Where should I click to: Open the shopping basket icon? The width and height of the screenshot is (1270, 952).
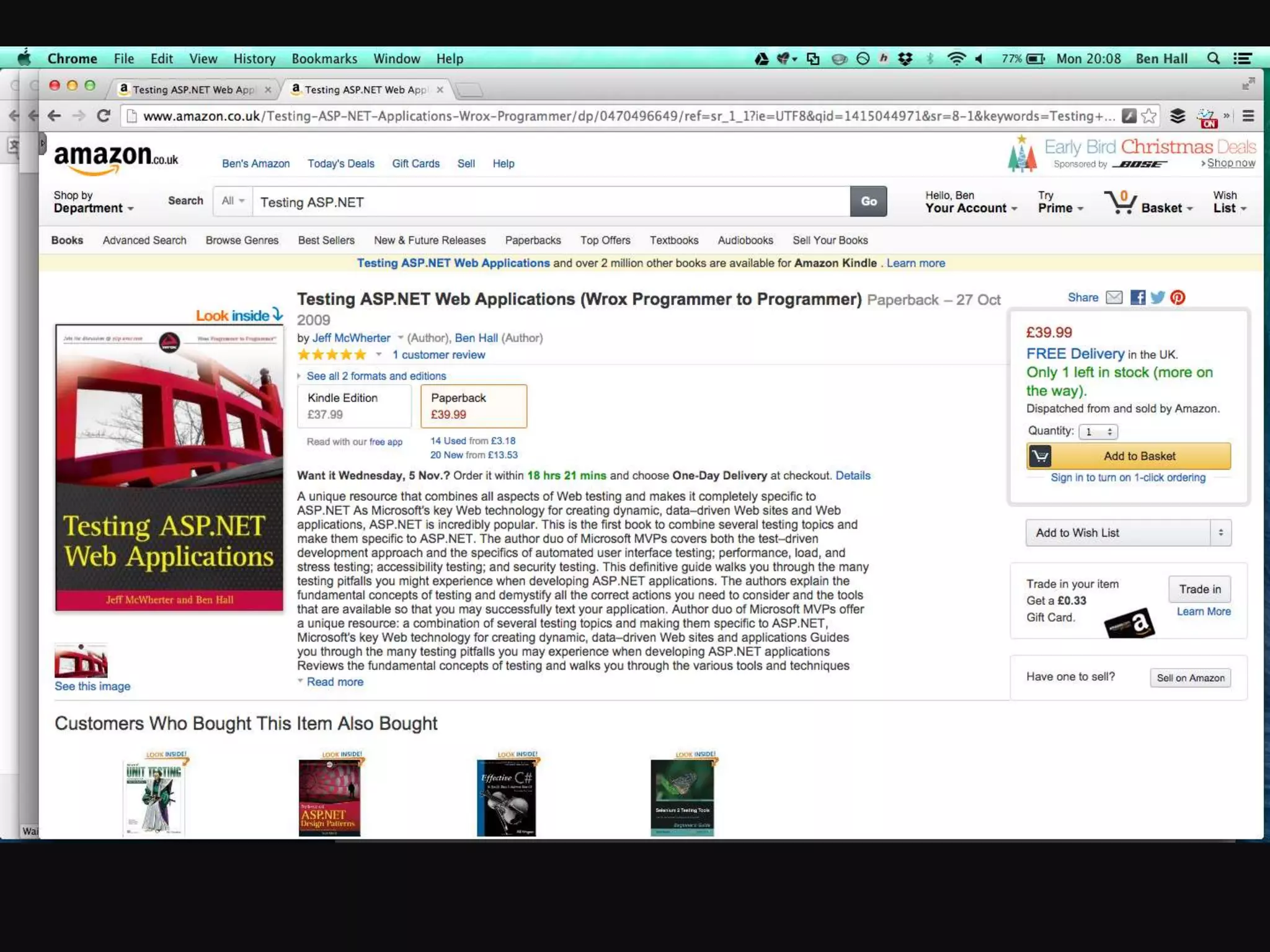pyautogui.click(x=1120, y=203)
